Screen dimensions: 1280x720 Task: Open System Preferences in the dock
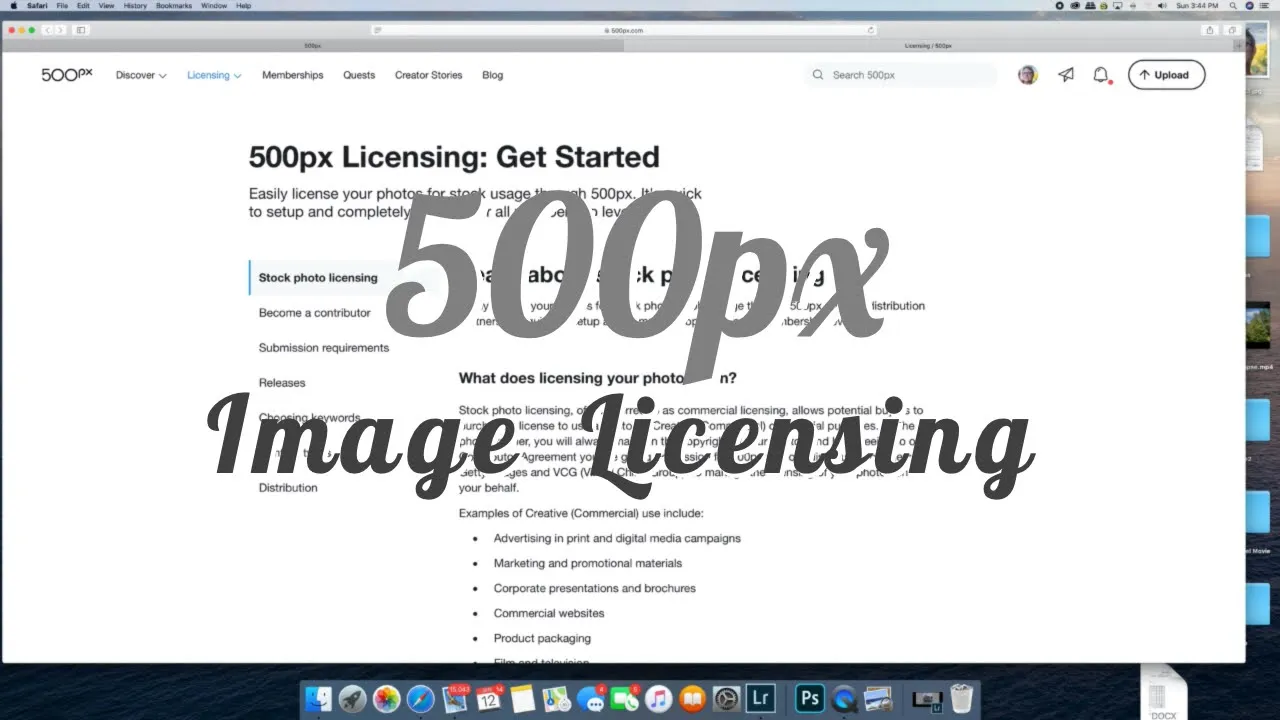[x=726, y=699]
